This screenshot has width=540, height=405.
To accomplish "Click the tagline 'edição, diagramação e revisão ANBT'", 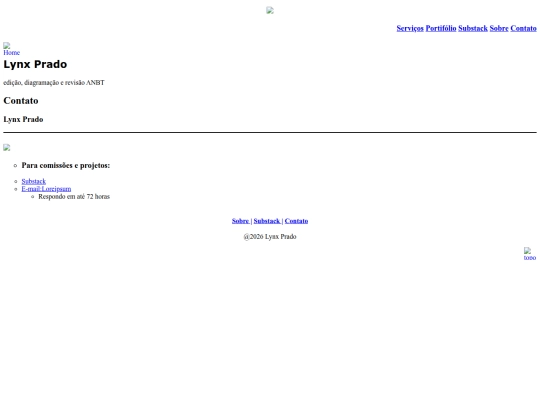I will click(54, 82).
